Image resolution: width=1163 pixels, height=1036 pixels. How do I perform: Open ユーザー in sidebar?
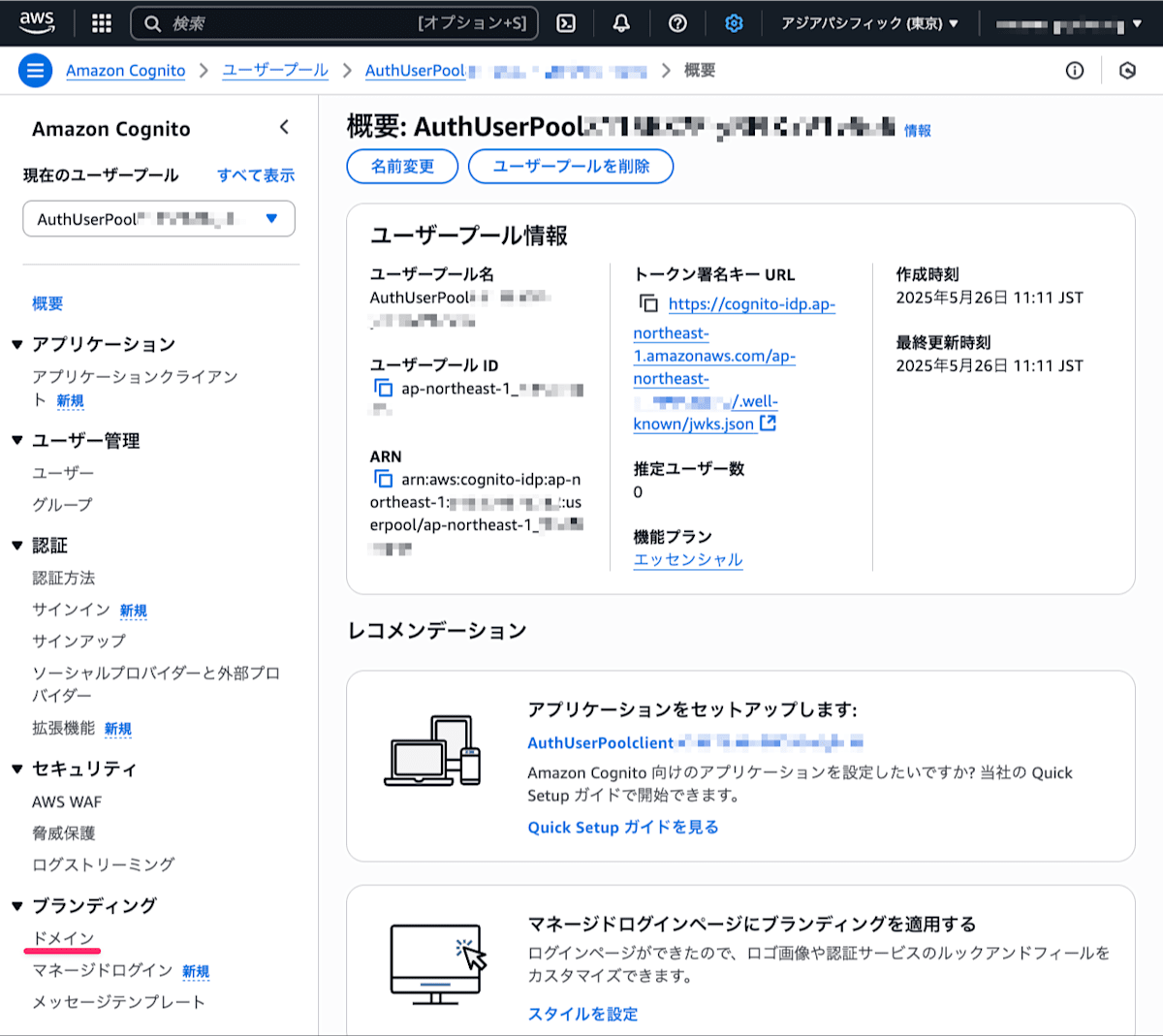point(63,472)
